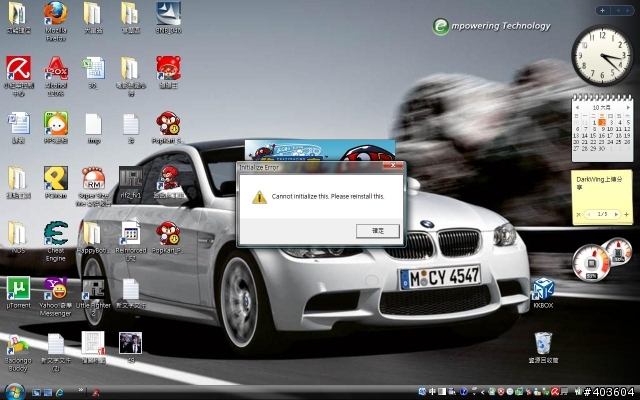
Task: Select day 15 in the calendar gadget
Action: coord(593,136)
